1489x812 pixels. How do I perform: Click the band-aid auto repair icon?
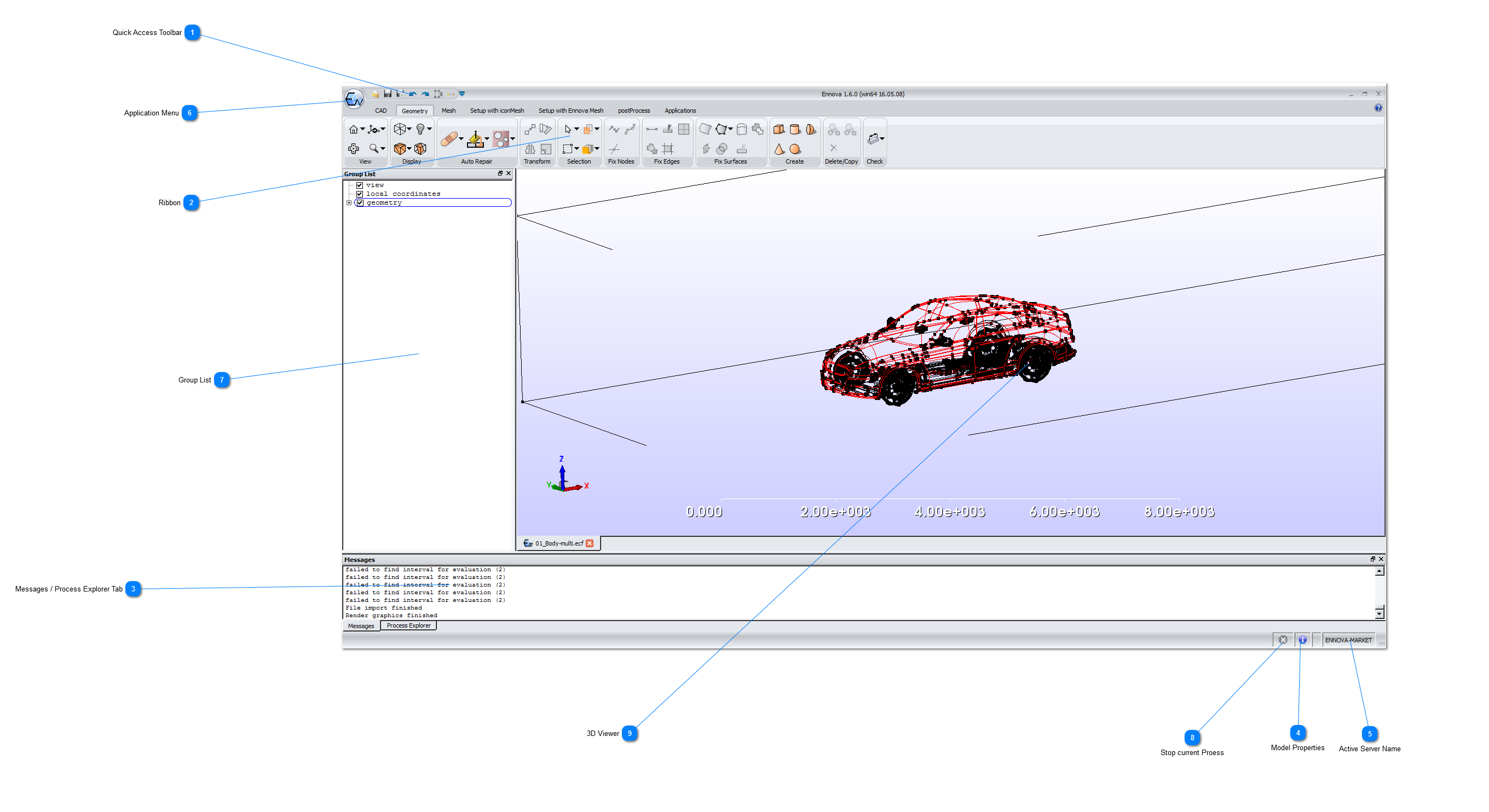pos(448,138)
